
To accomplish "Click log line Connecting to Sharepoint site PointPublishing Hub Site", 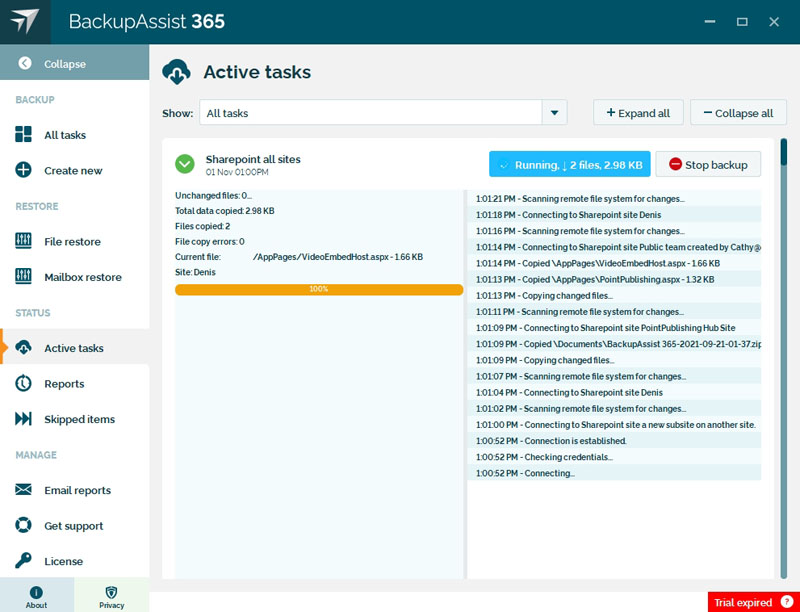I will tap(614, 328).
